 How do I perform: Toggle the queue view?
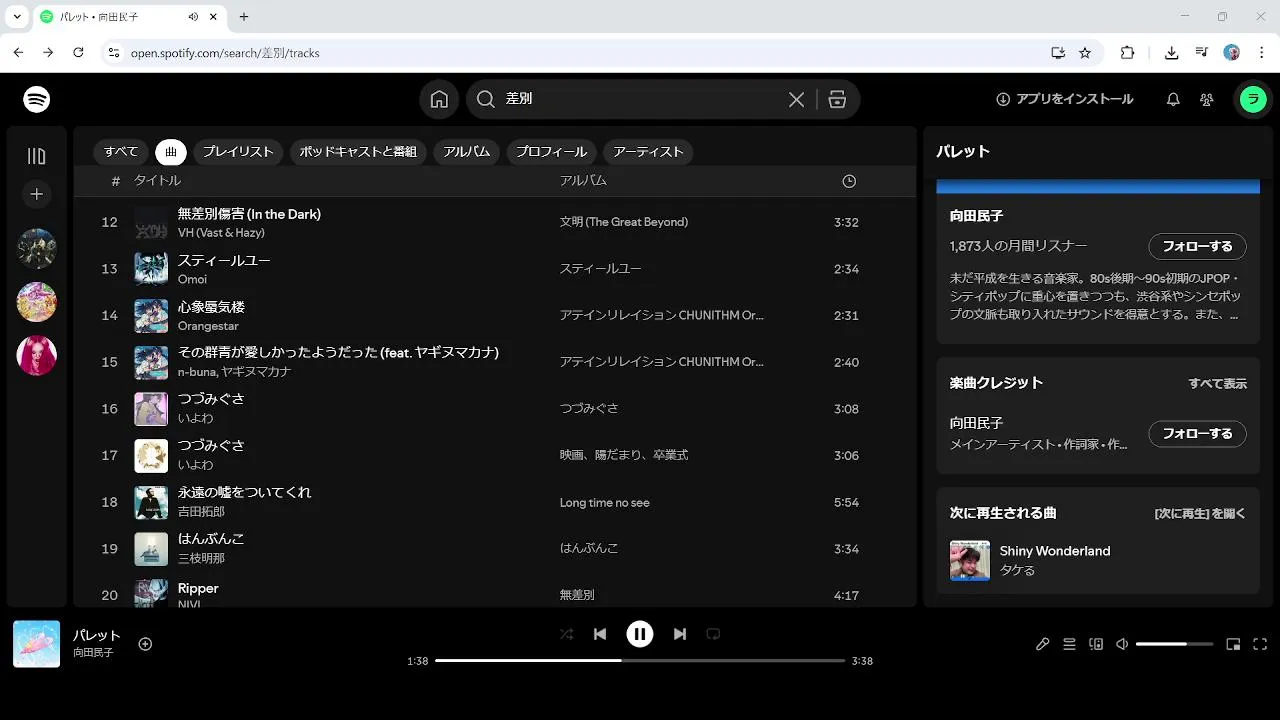point(1069,644)
